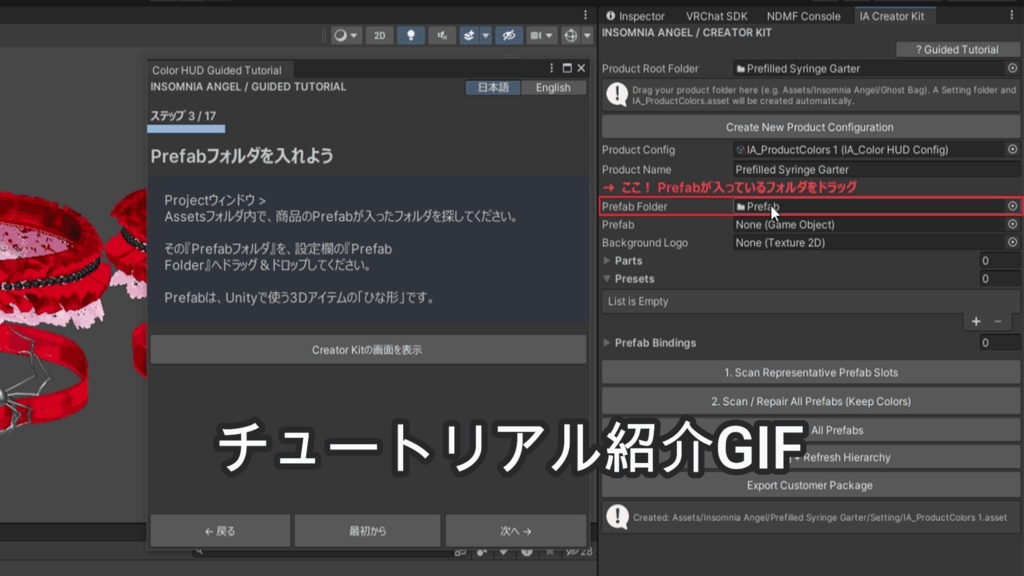Open the effects dropdown arrow
The width and height of the screenshot is (1024, 576).
[485, 35]
